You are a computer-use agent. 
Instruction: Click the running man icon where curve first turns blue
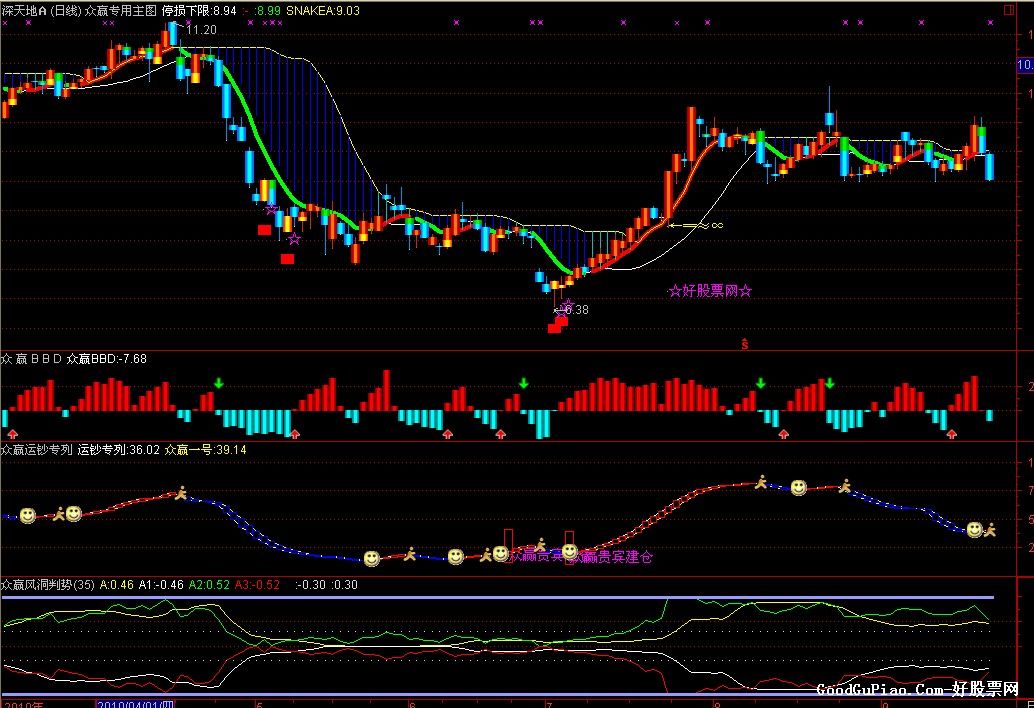(x=181, y=492)
